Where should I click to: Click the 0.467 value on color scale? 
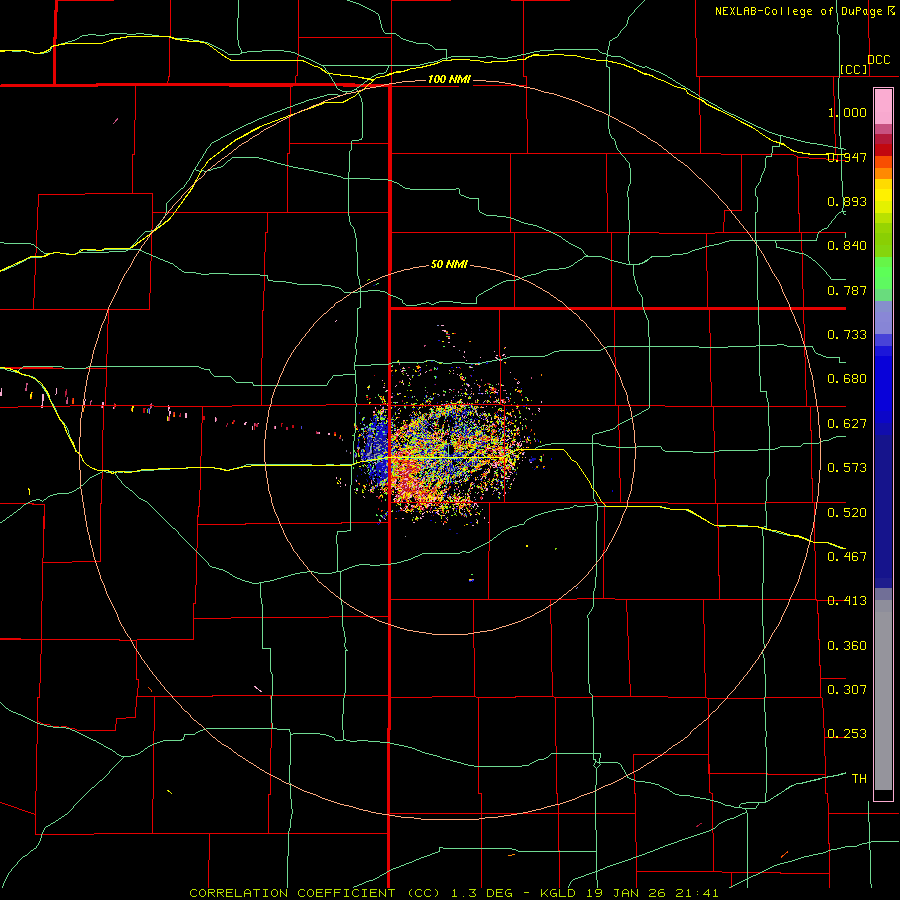(847, 556)
